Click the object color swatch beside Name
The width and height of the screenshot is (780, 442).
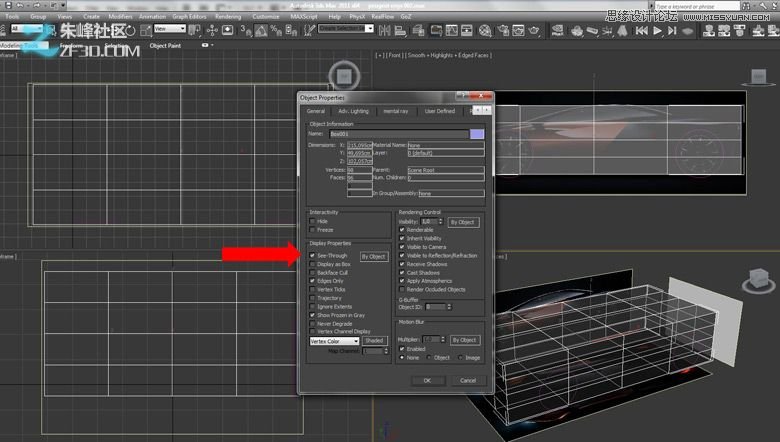pyautogui.click(x=477, y=133)
